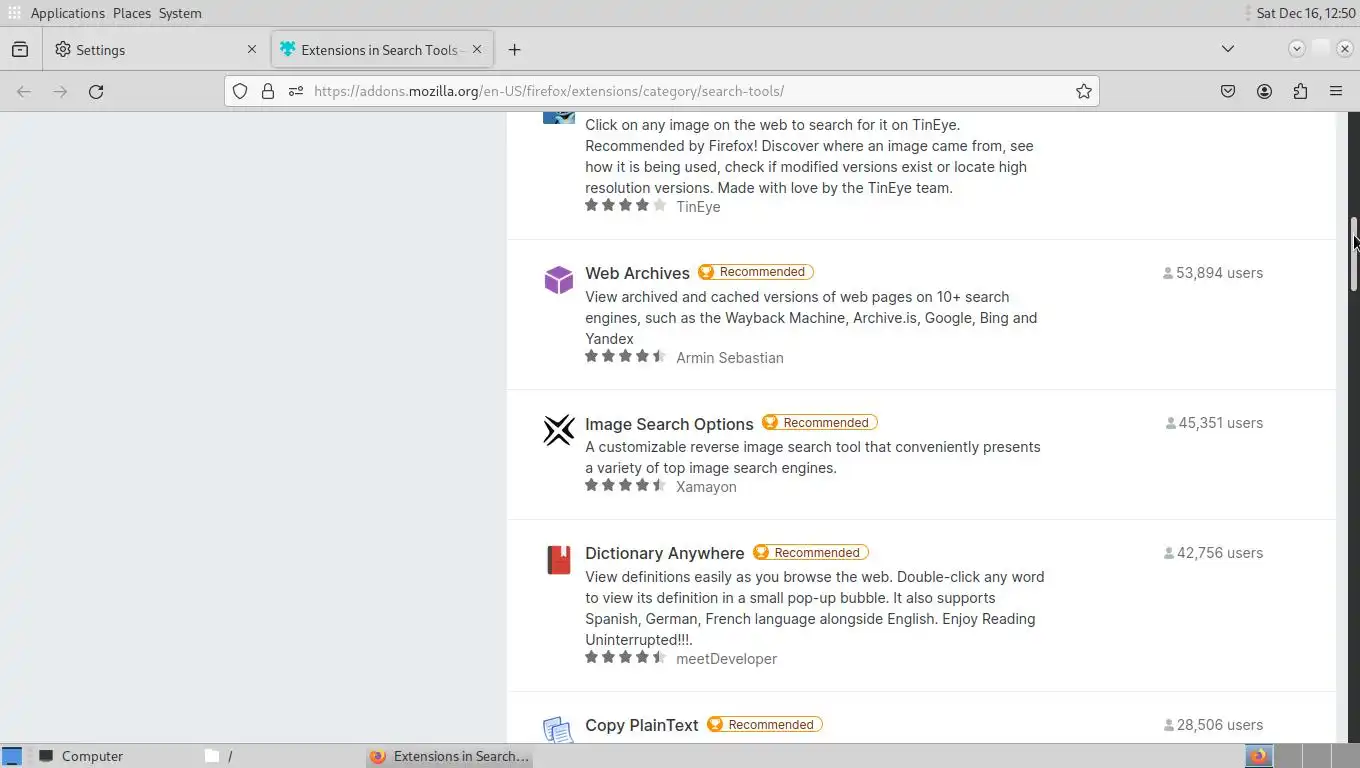Expand the list all tabs dropdown
1360x768 pixels.
pyautogui.click(x=1228, y=49)
